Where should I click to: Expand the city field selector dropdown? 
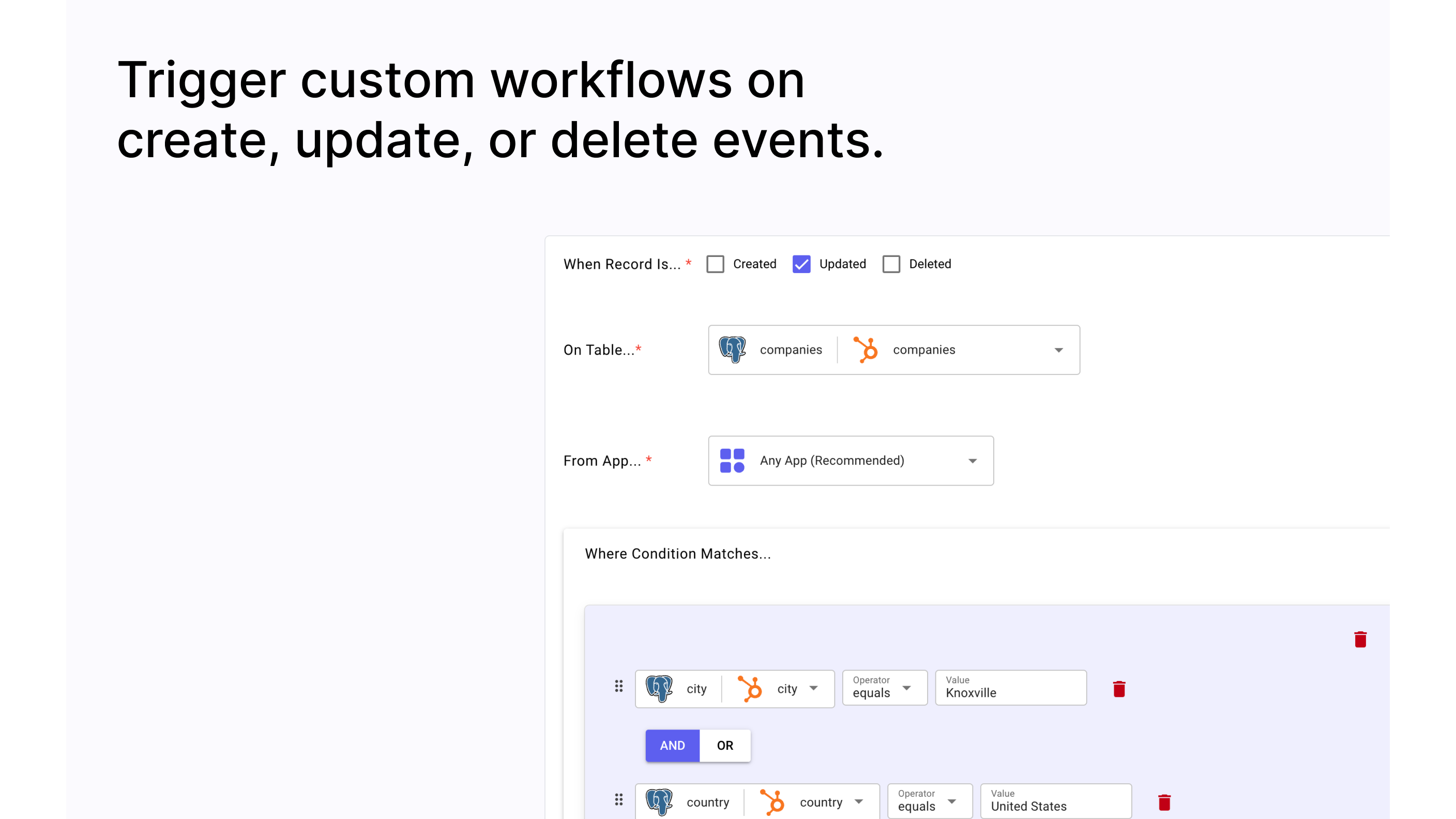pos(813,688)
